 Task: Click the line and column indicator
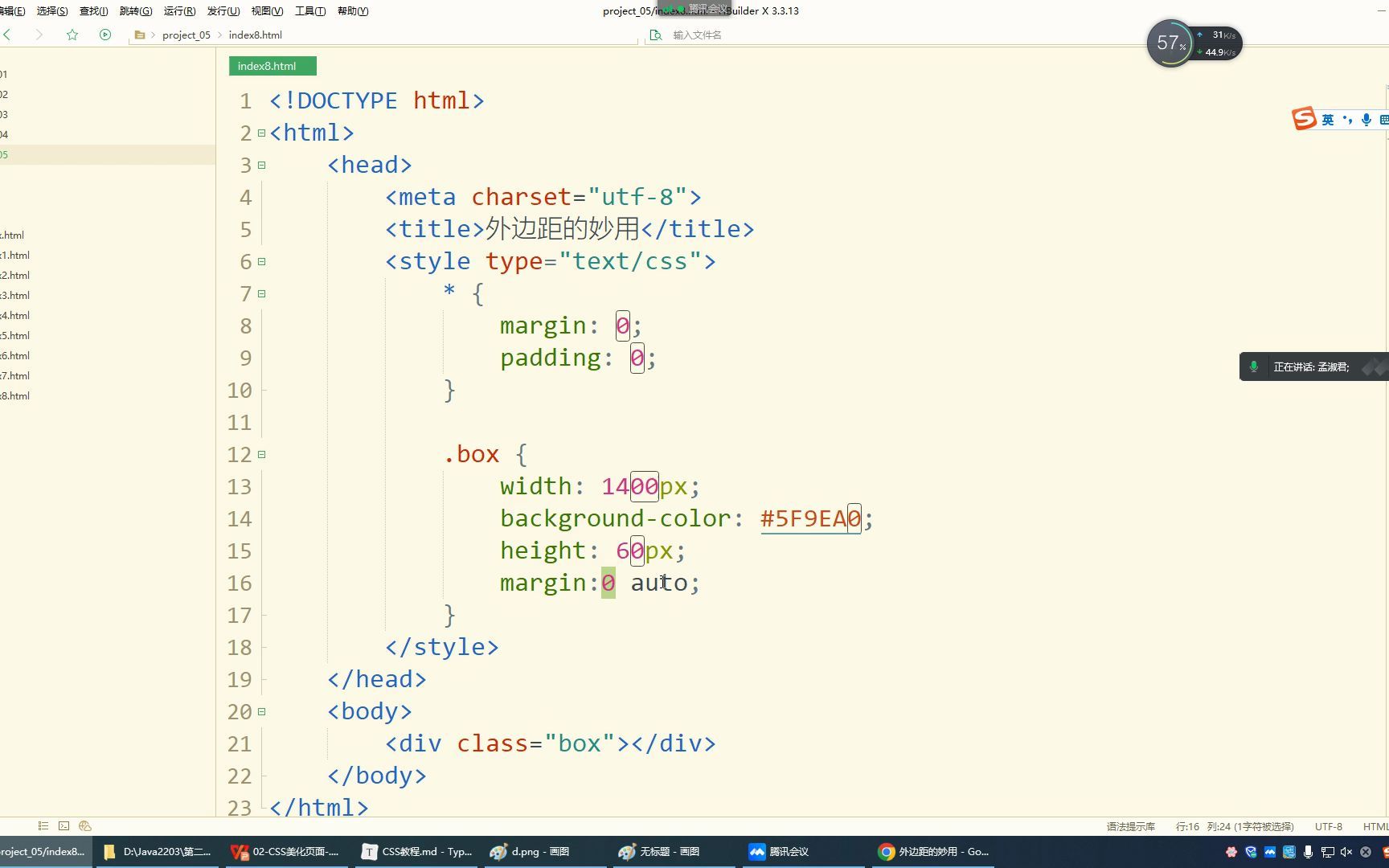click(x=1235, y=826)
